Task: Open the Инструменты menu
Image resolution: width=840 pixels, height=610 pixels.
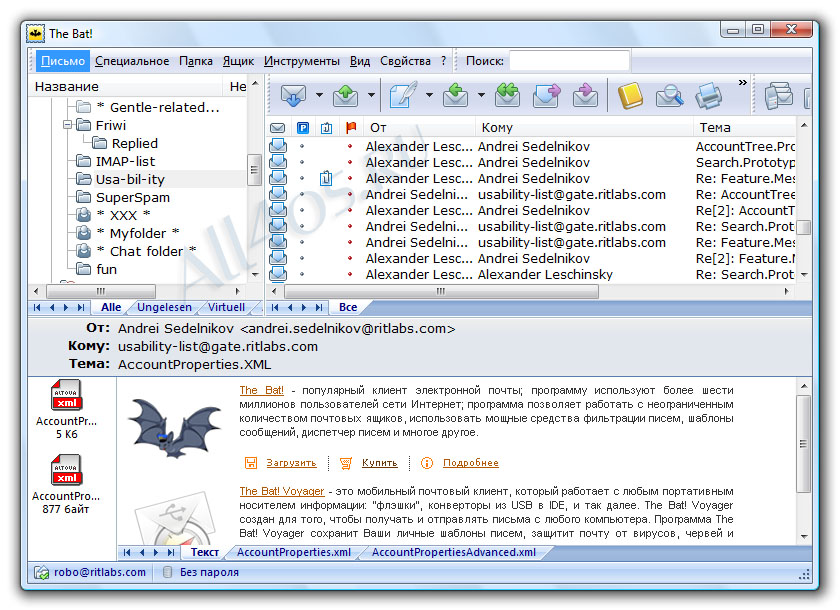Action: (x=302, y=61)
